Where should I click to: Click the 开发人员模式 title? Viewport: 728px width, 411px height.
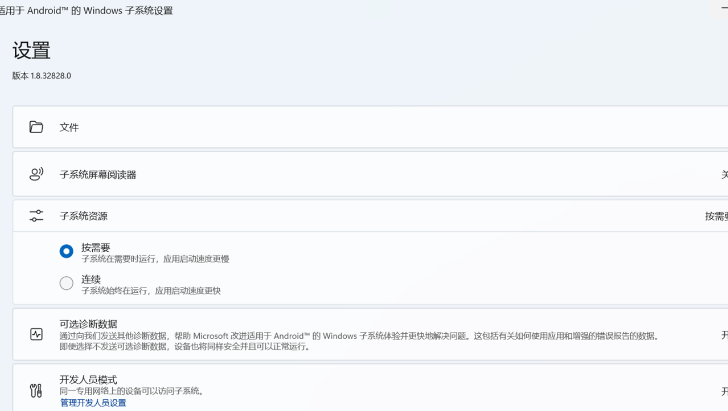point(88,380)
